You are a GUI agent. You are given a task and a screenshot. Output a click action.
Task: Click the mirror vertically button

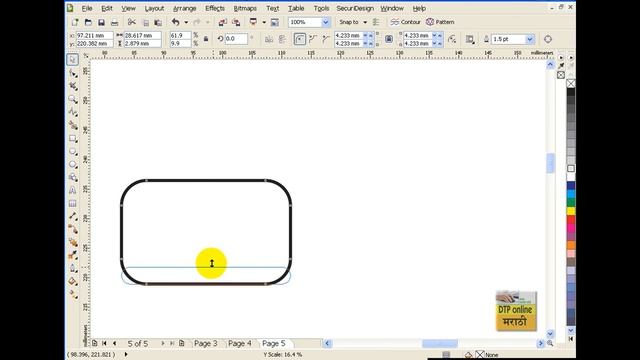(x=282, y=39)
